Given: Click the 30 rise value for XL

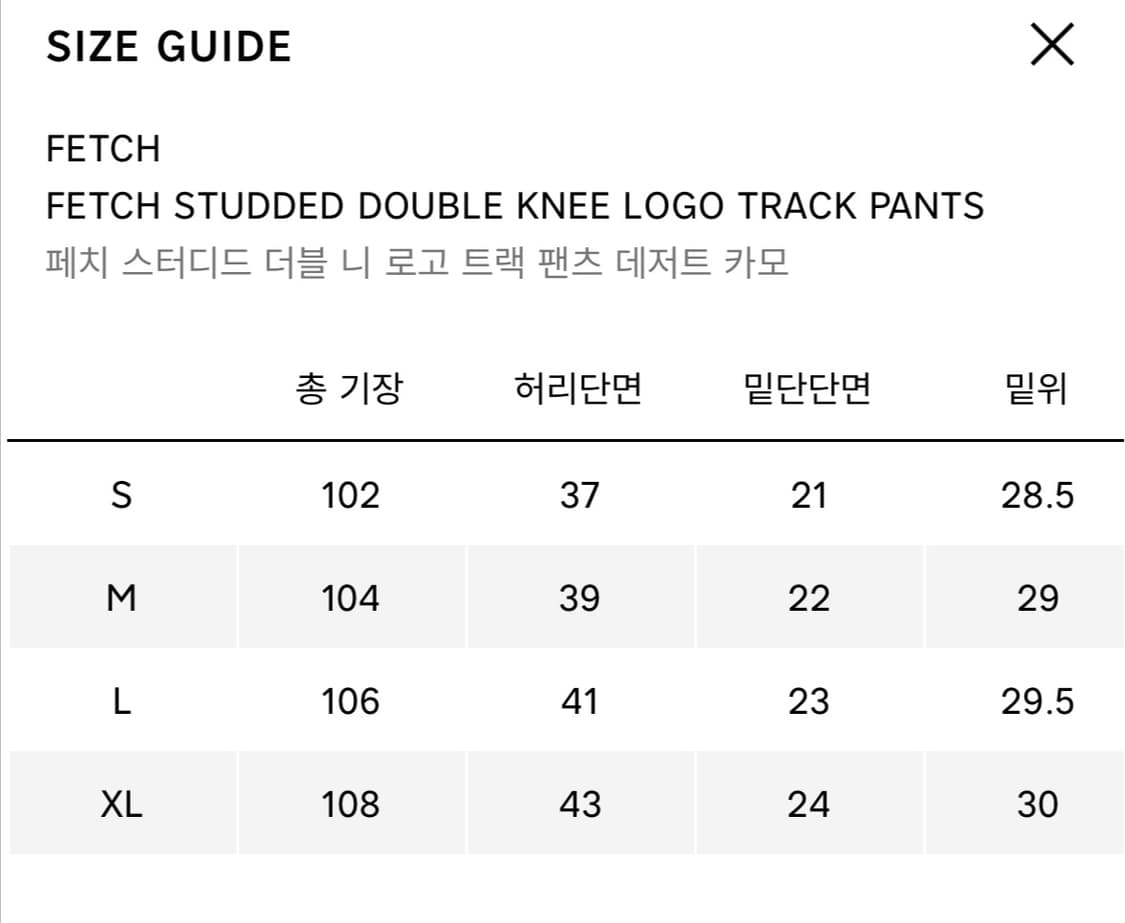Looking at the screenshot, I should pyautogui.click(x=1037, y=804).
